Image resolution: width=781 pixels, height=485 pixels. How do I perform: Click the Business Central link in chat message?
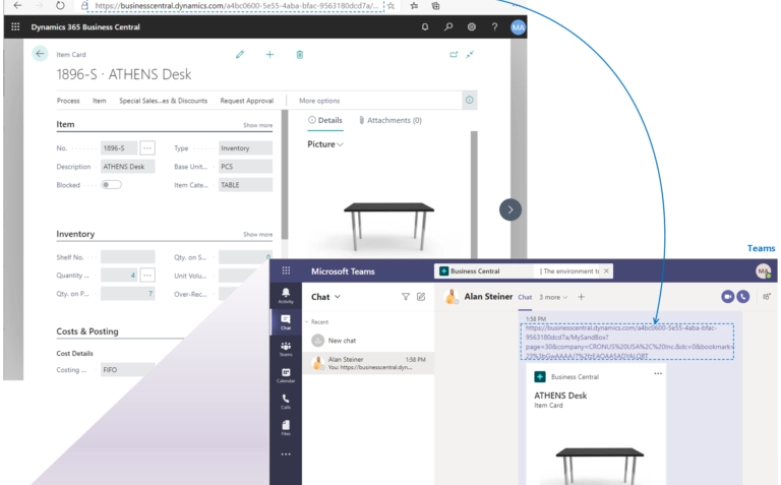click(x=627, y=341)
